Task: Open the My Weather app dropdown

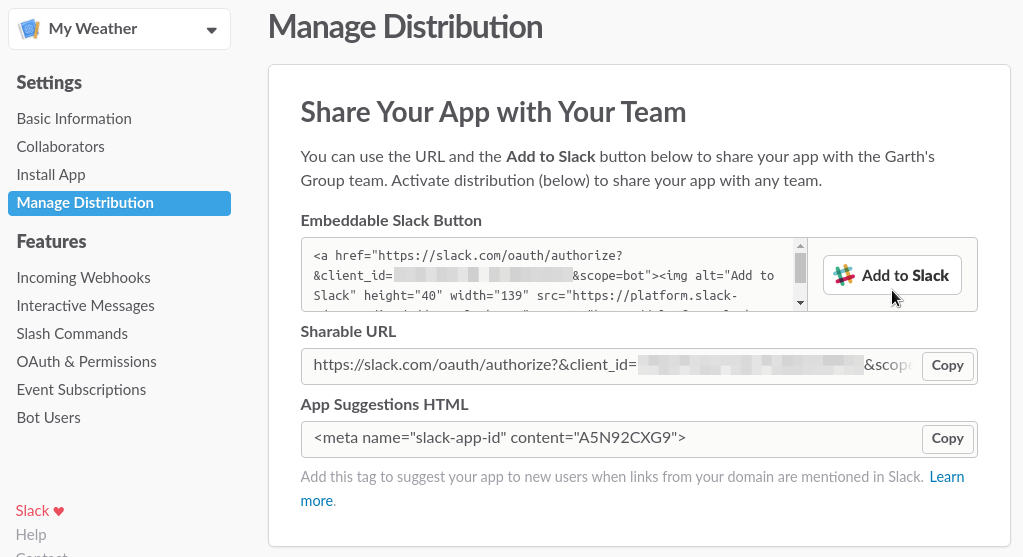Action: (211, 30)
